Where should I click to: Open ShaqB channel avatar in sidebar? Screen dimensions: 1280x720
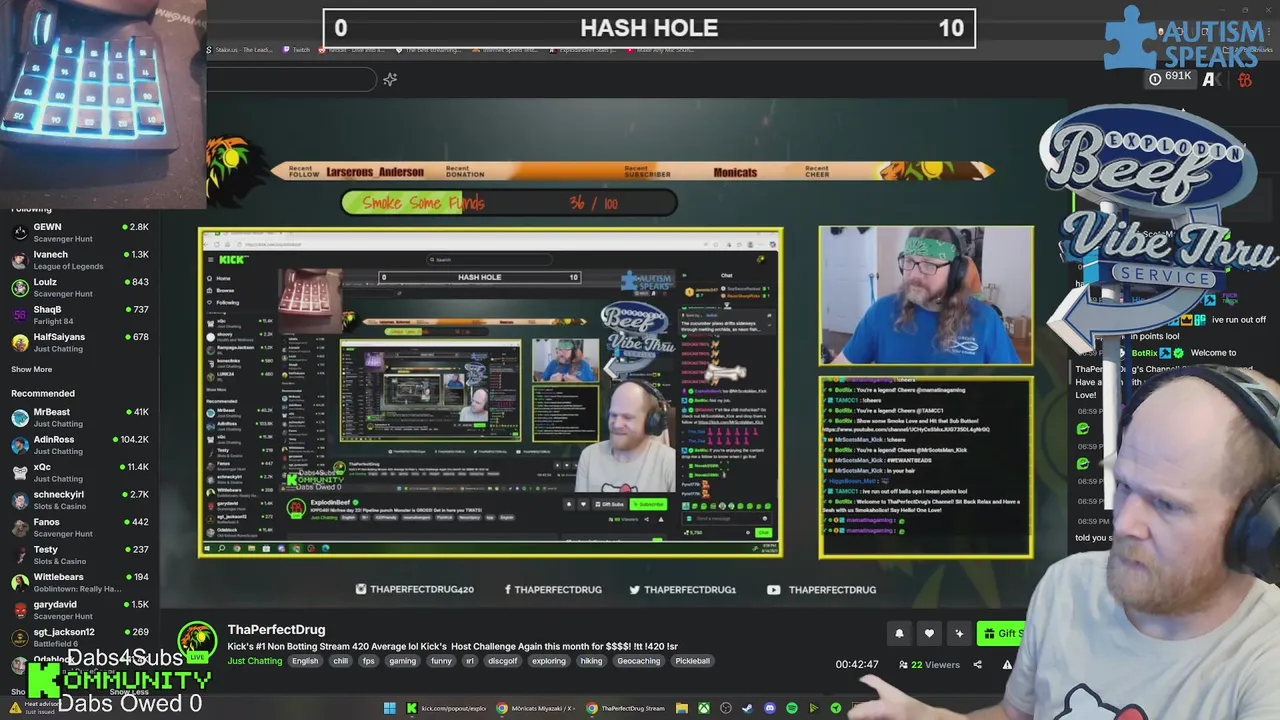pos(19,315)
